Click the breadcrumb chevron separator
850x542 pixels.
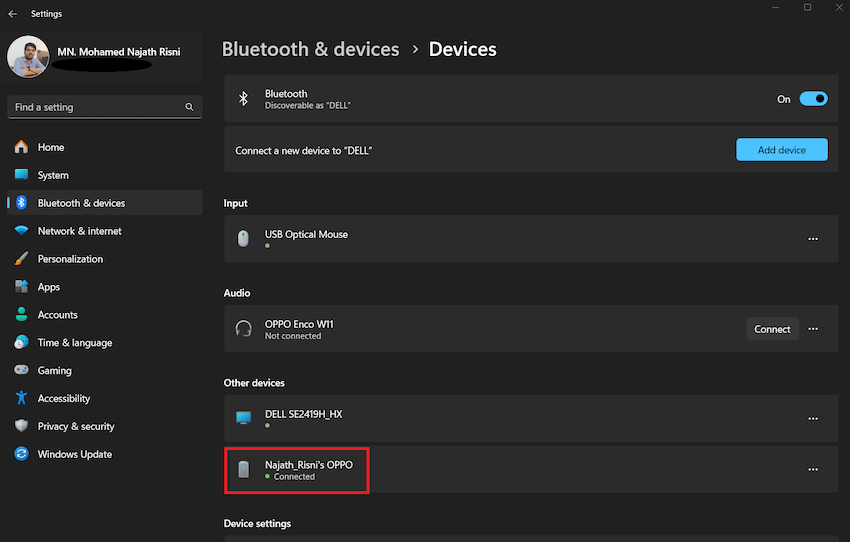pos(415,49)
